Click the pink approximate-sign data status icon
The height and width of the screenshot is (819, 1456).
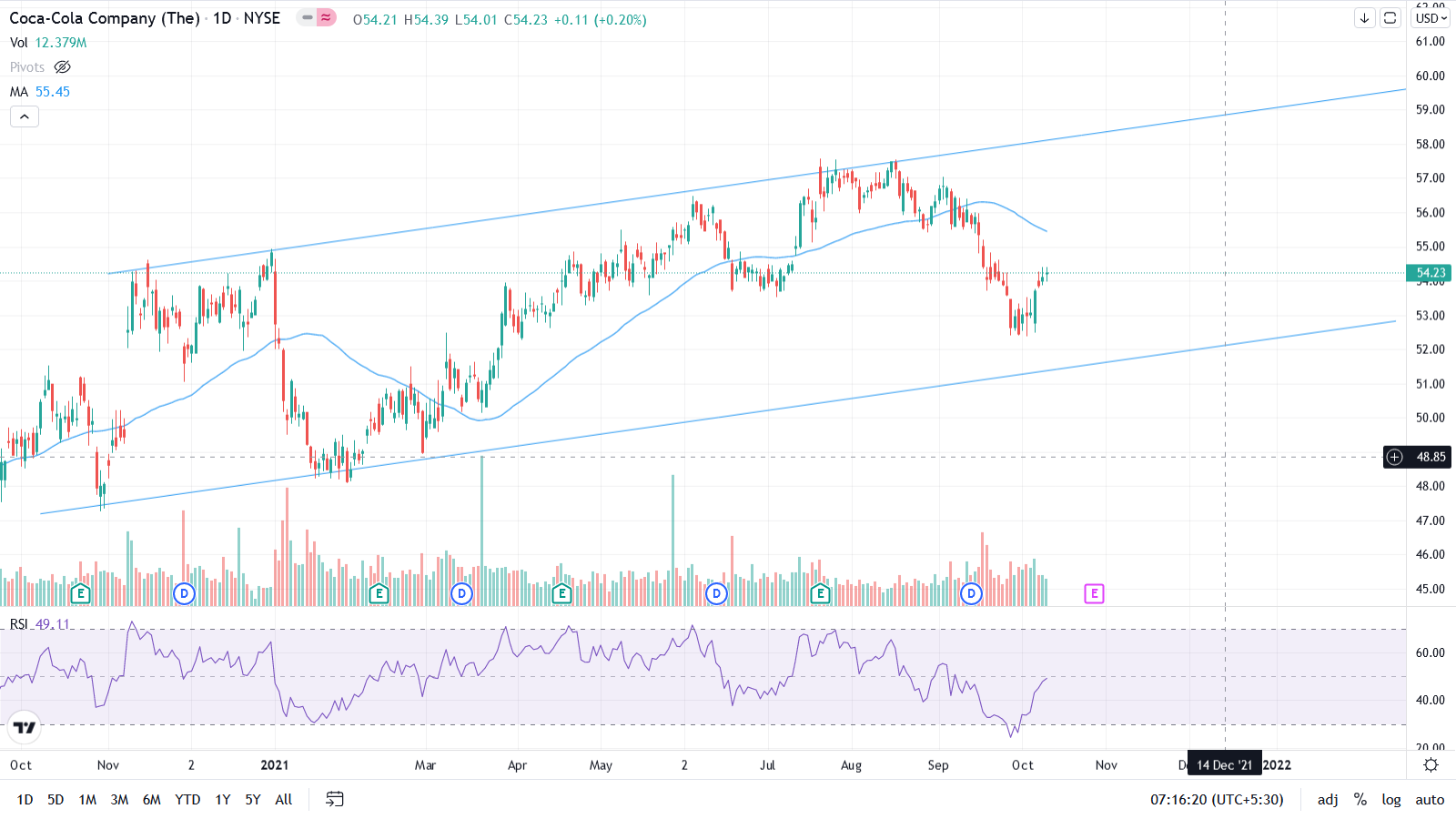(326, 17)
